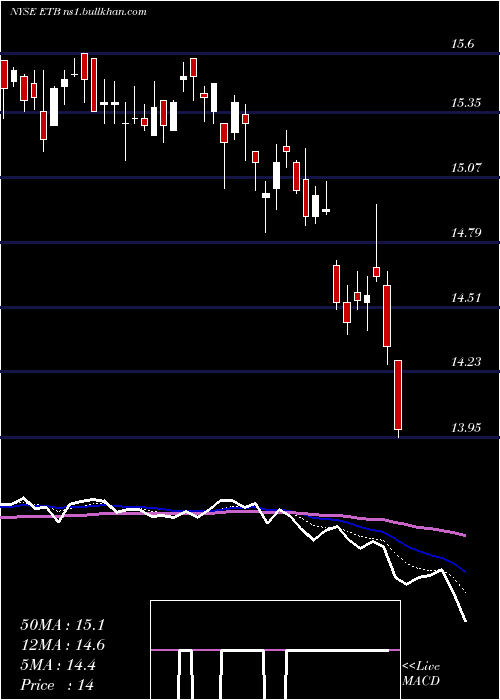Viewport: 500px width, 700px height.
Task: Click the 5MA : 14.4 readout
Action: [58, 666]
